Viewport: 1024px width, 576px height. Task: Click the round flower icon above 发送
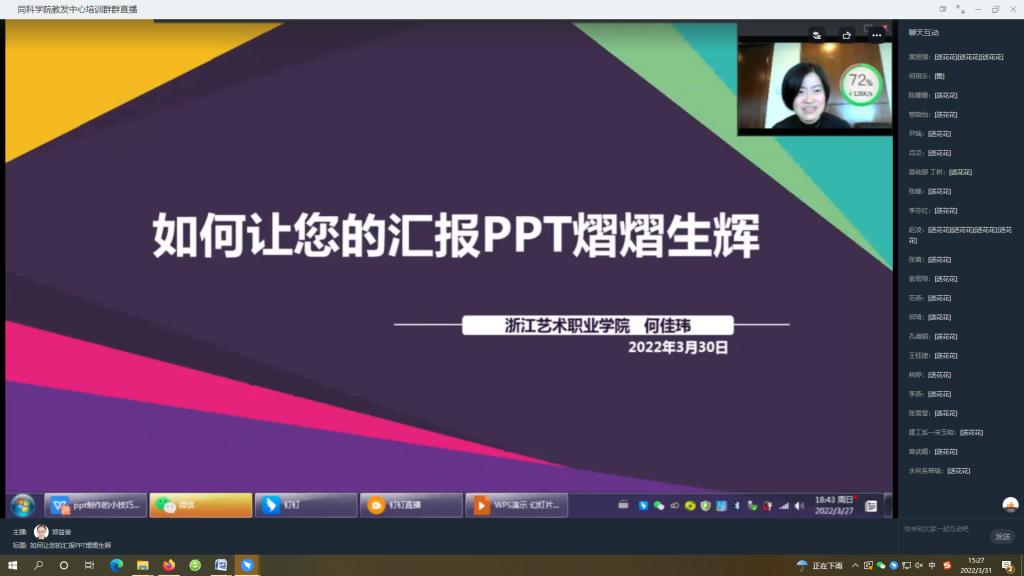pos(1010,505)
